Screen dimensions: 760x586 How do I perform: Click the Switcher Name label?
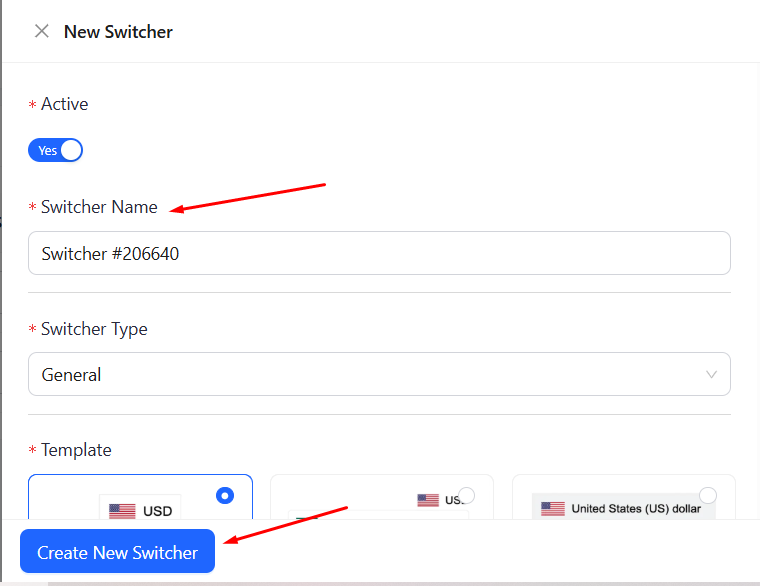99,207
